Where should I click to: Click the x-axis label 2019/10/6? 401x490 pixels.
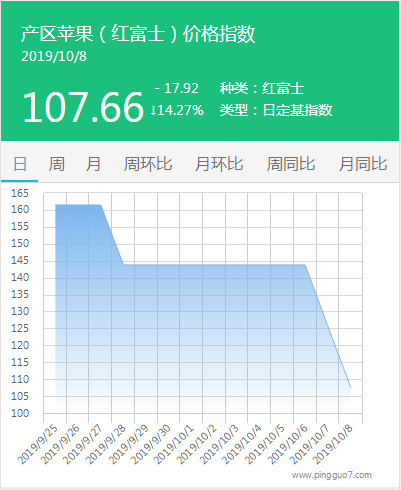pos(287,444)
